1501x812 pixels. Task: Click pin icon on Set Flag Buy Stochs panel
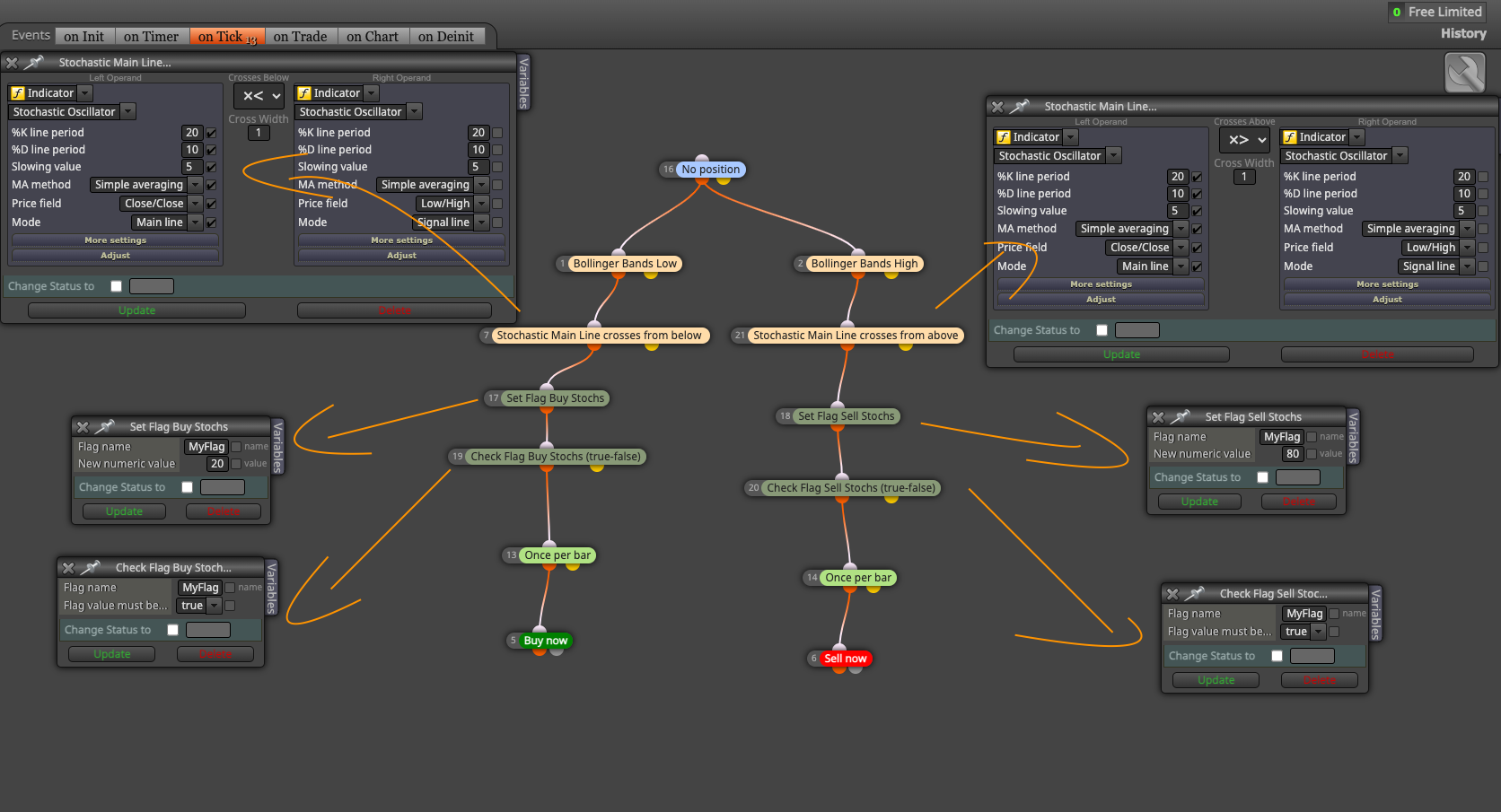click(x=105, y=427)
